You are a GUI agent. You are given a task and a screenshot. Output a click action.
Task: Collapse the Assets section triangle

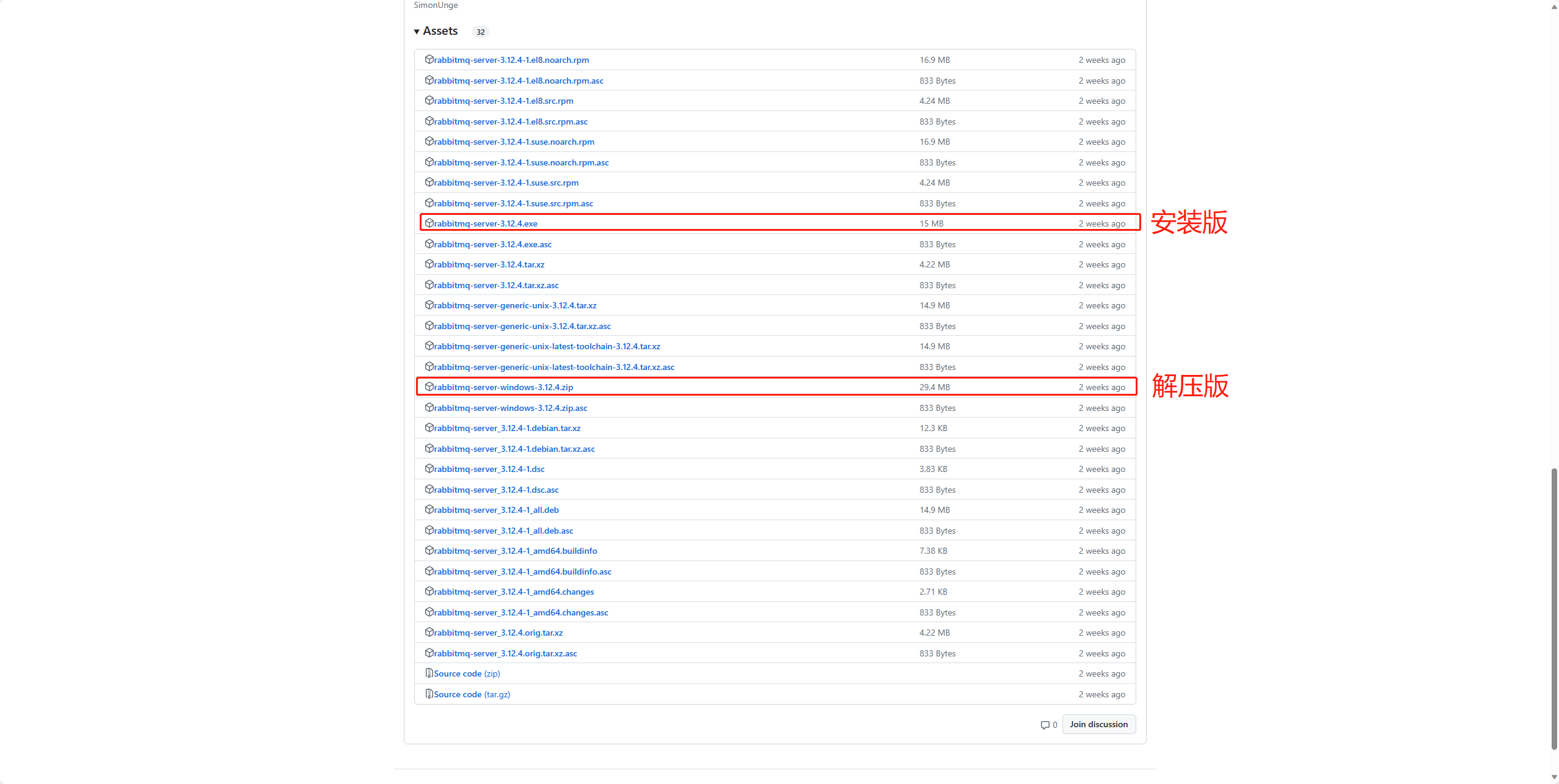pos(417,31)
